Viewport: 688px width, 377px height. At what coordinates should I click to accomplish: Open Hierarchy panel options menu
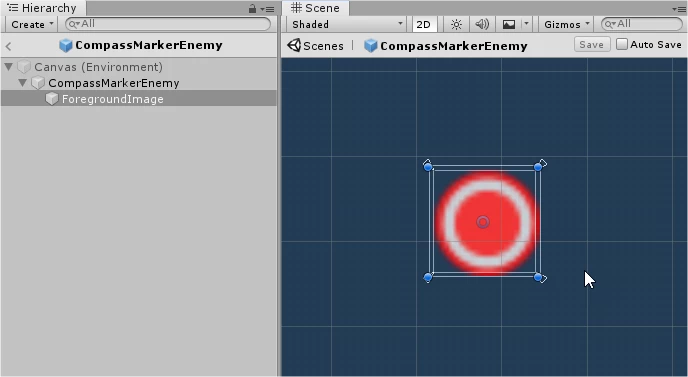(x=268, y=9)
